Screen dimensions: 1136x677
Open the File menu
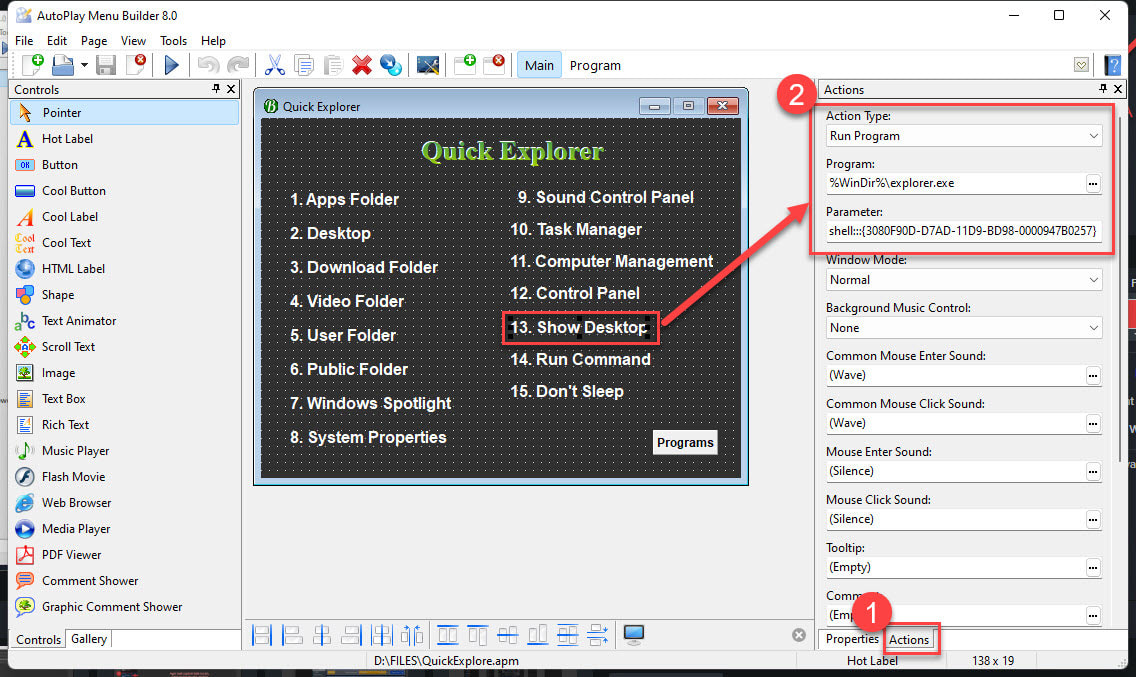tap(24, 41)
